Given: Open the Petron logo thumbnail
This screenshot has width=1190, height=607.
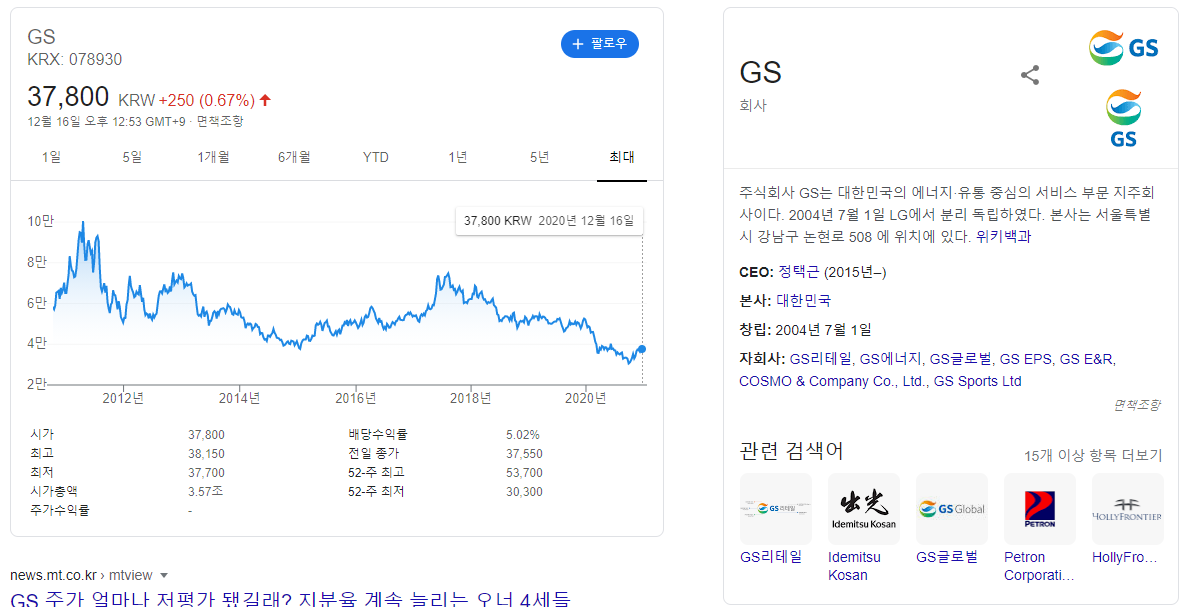Looking at the screenshot, I should click(x=1040, y=509).
